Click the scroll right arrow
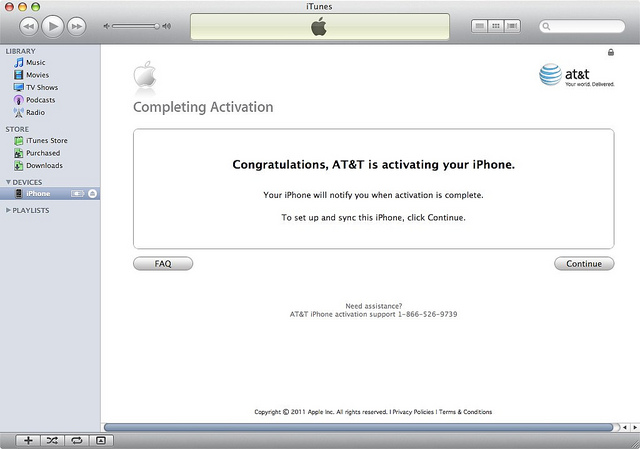The image size is (640, 449). (635, 427)
